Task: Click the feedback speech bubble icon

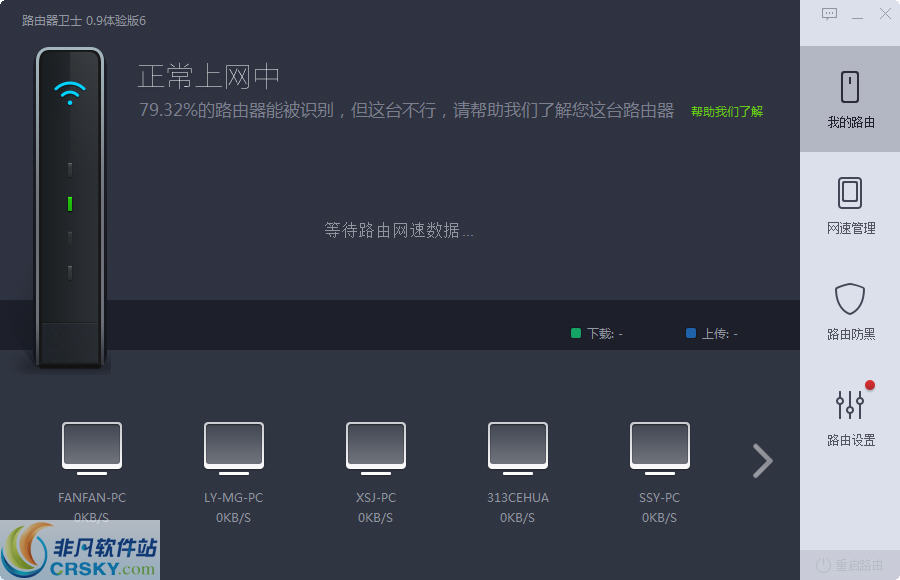Action: [828, 13]
